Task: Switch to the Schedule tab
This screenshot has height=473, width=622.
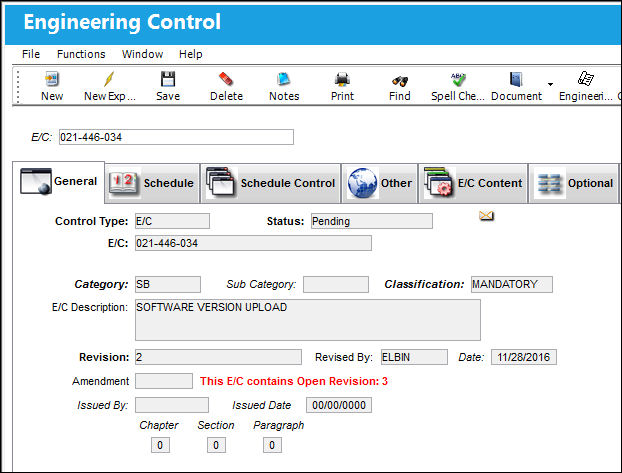Action: [x=152, y=183]
